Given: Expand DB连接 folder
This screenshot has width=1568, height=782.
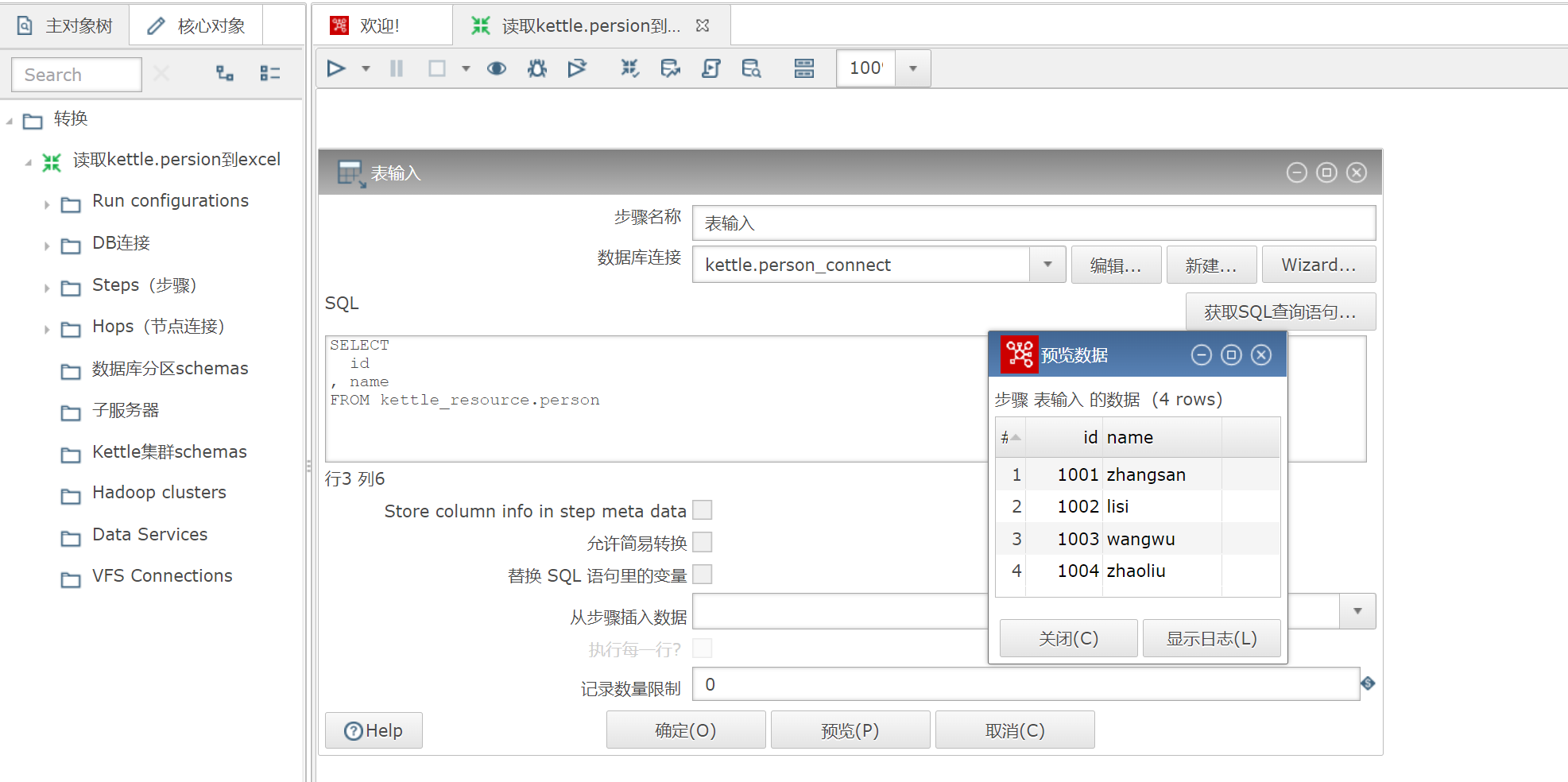Looking at the screenshot, I should click(x=47, y=246).
